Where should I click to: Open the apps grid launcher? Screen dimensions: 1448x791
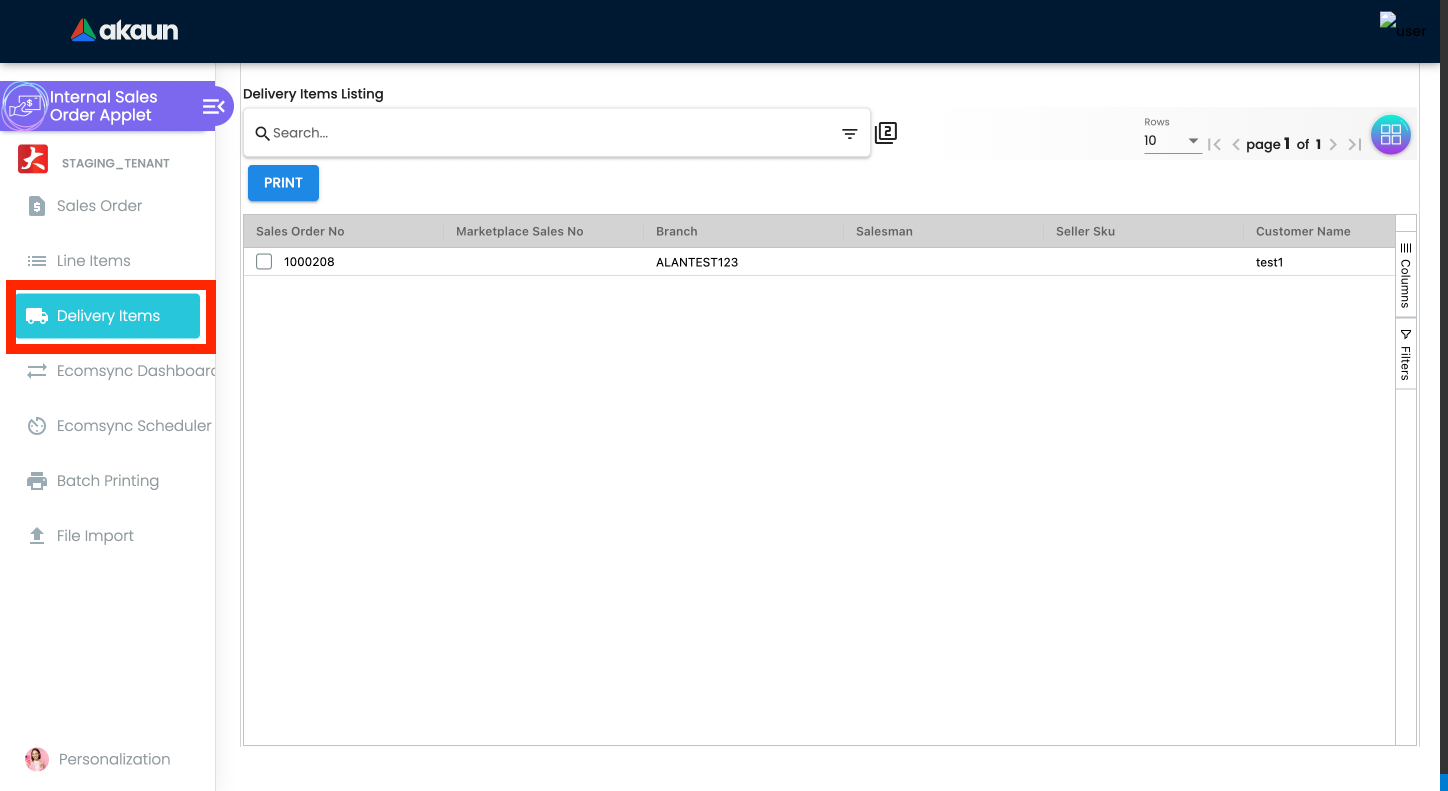1390,134
